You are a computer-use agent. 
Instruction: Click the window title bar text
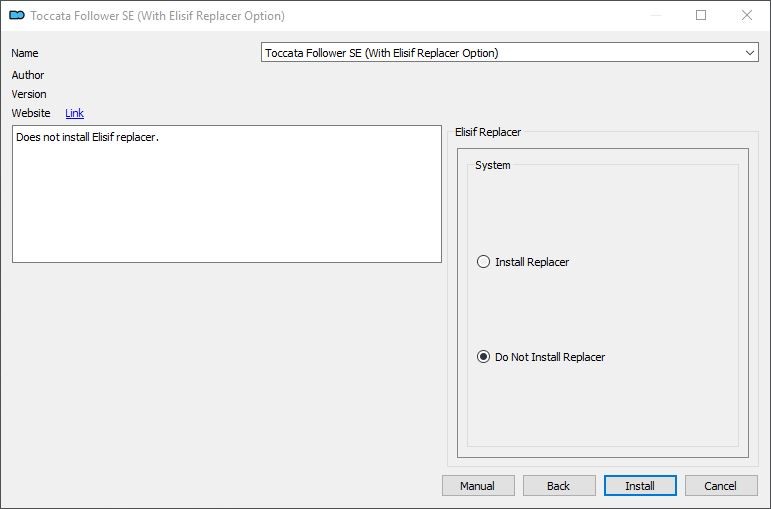pyautogui.click(x=157, y=16)
